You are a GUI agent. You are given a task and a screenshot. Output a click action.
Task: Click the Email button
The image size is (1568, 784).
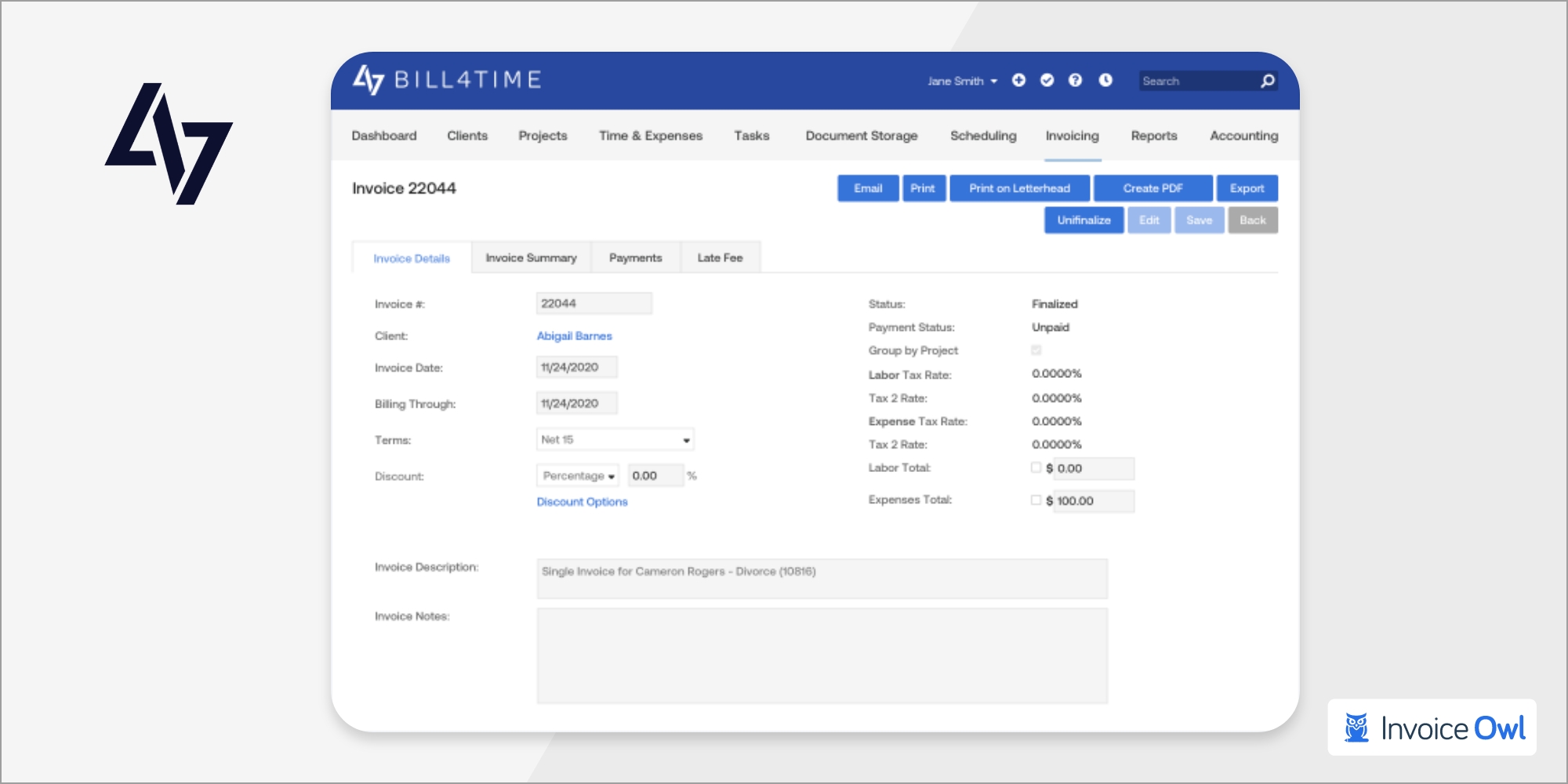tap(868, 188)
